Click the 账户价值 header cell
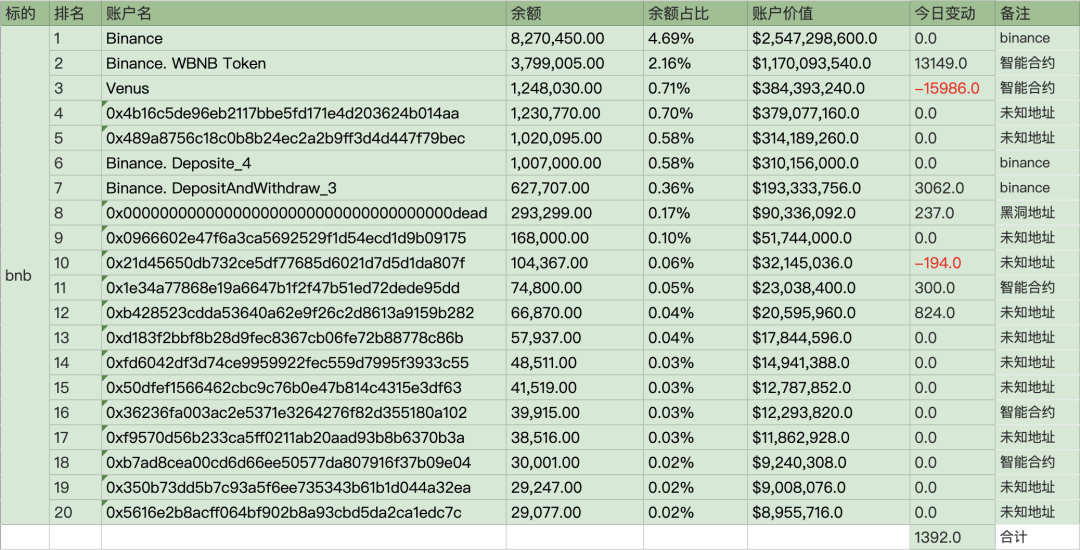This screenshot has width=1080, height=550. pyautogui.click(x=828, y=13)
